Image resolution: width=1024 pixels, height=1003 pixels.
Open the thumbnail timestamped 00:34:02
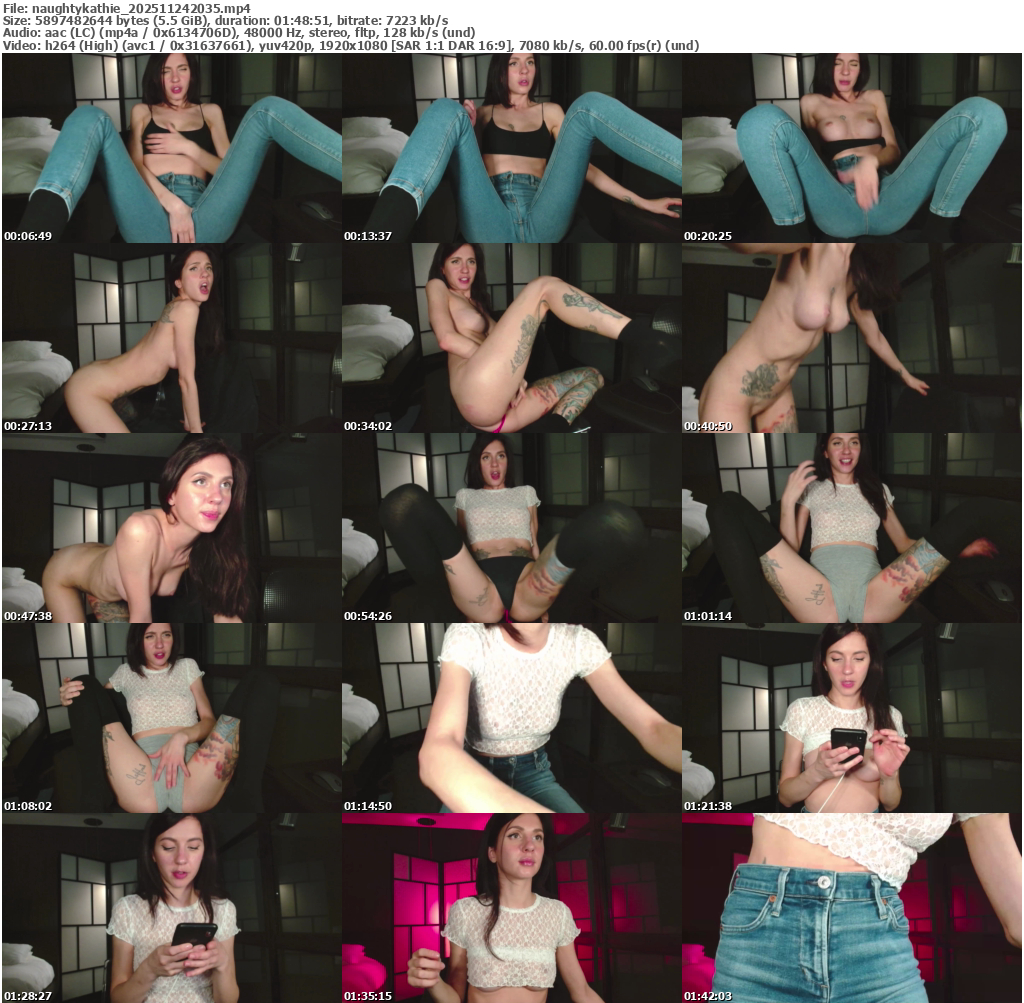coord(511,338)
